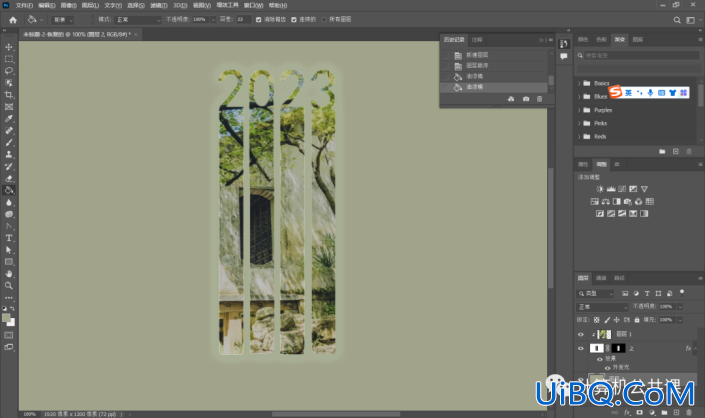Click the tolerance input field
Screen dimensions: 705x418
(x=244, y=20)
